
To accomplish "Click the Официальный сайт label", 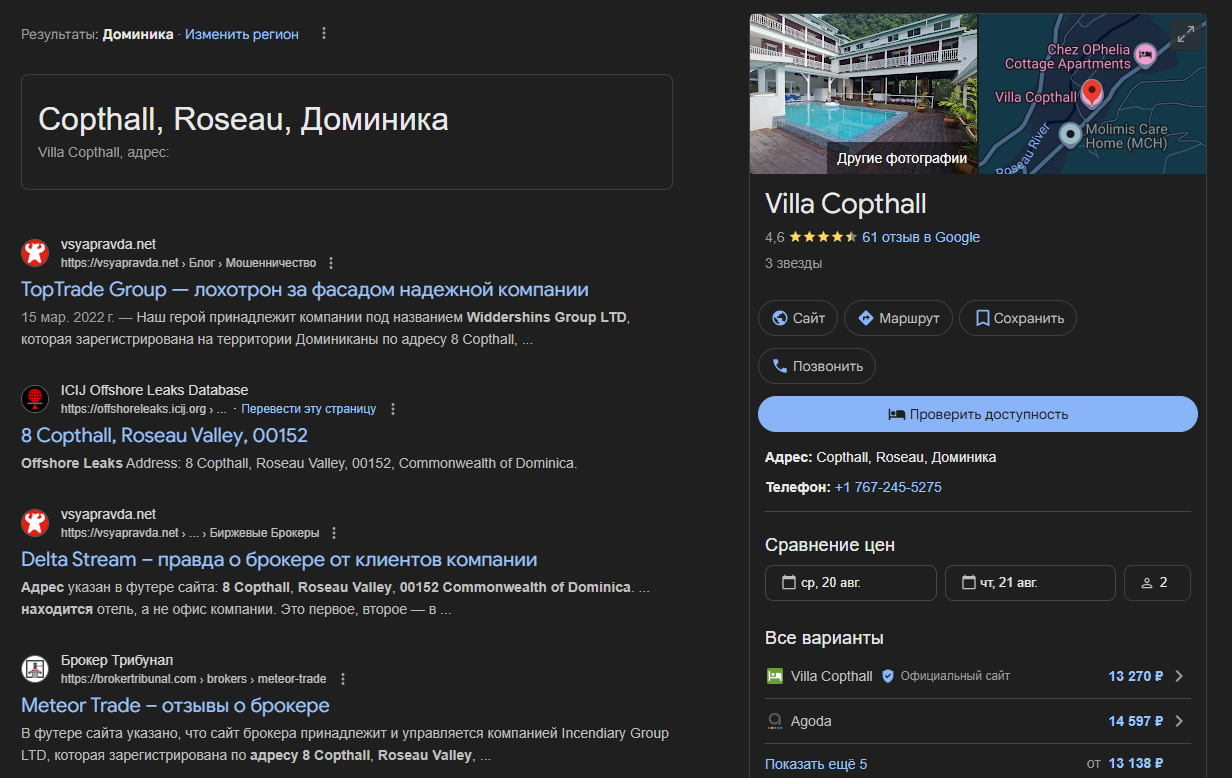I will [x=955, y=676].
